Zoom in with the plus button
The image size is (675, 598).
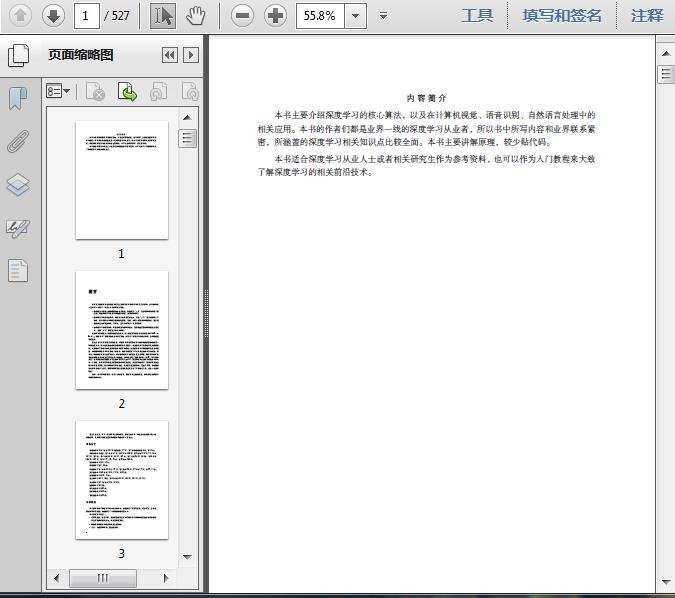point(275,16)
